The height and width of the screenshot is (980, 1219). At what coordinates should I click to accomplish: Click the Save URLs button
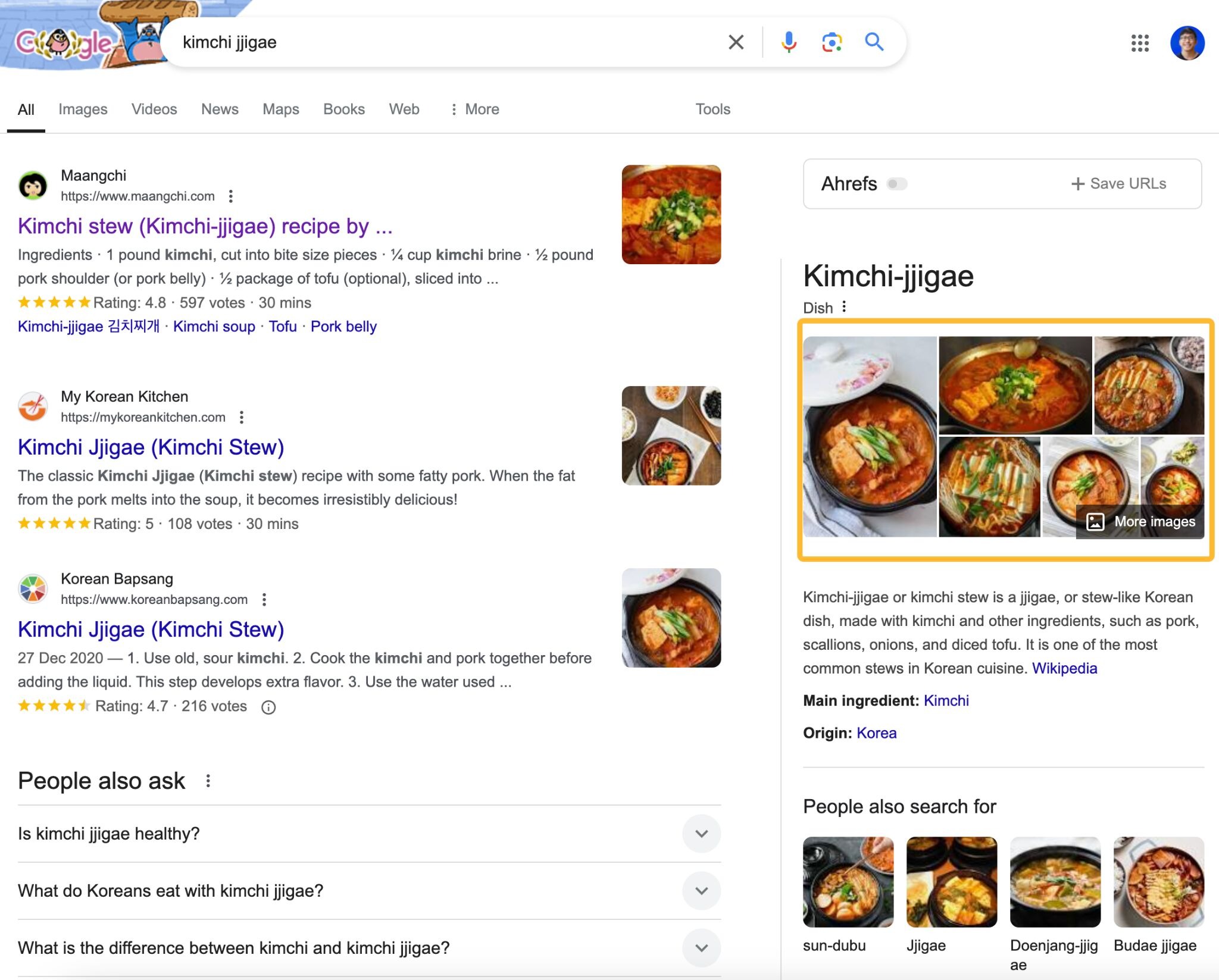click(x=1118, y=183)
